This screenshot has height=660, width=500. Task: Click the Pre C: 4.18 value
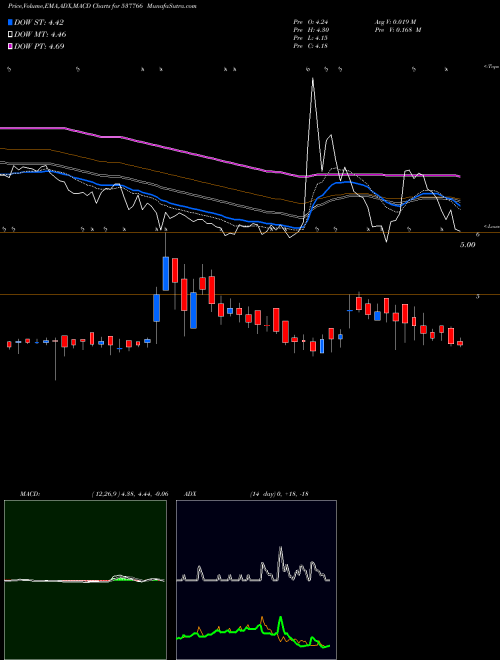click(311, 46)
